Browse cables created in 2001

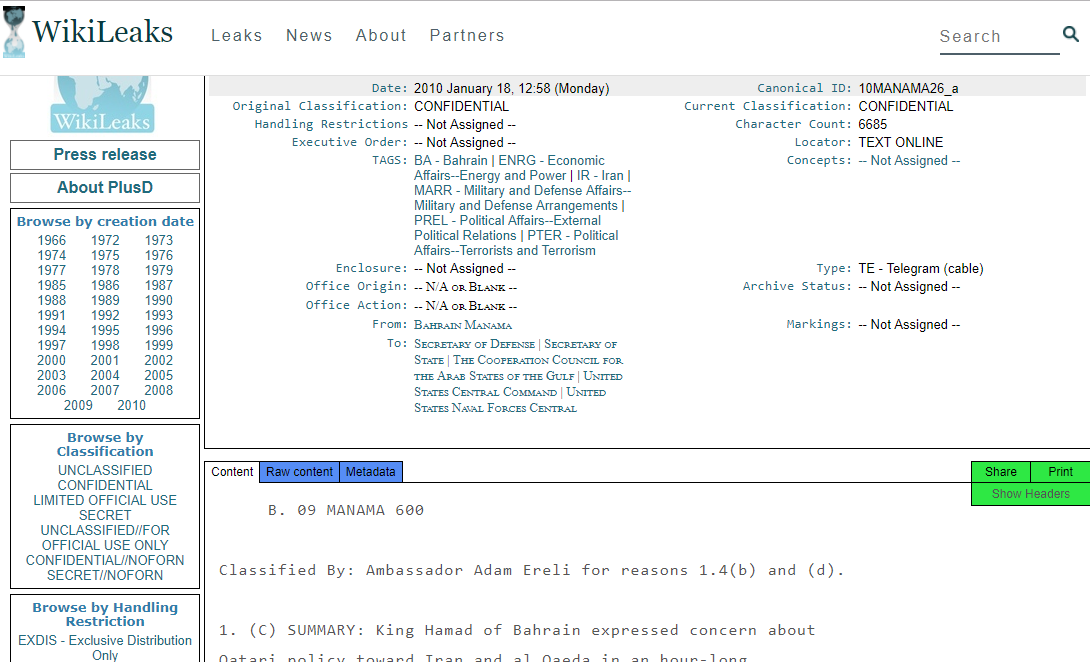105,360
